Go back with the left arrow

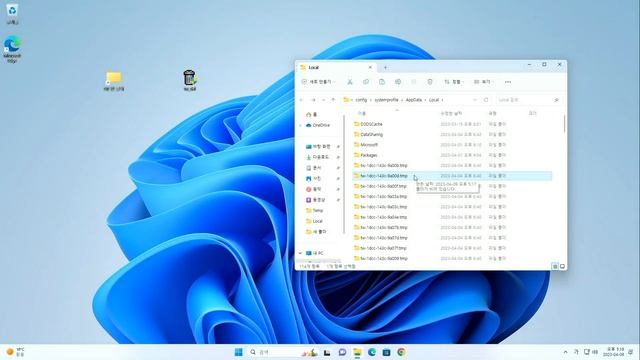(302, 100)
